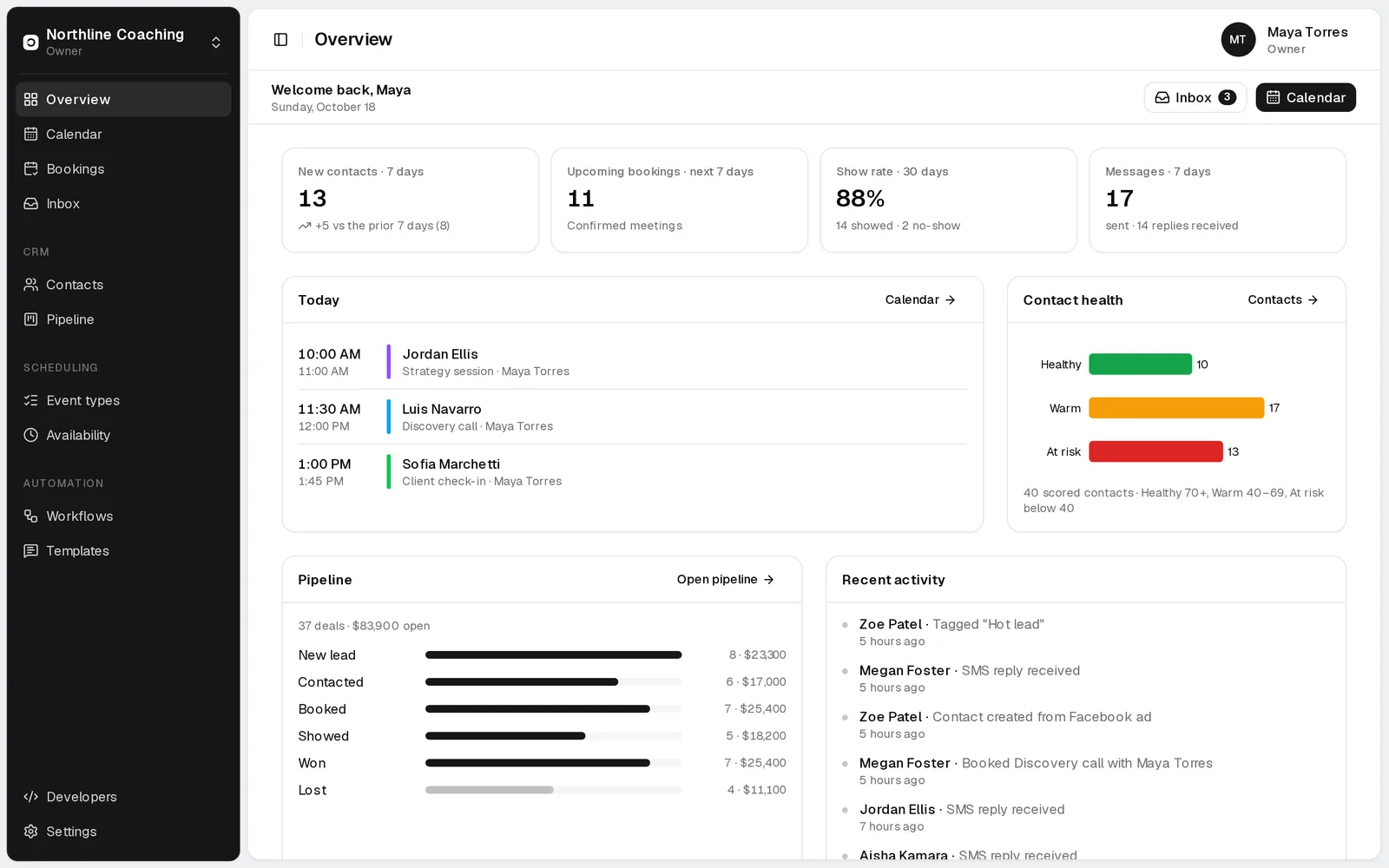
Task: Click the MT user avatar
Action: point(1238,40)
